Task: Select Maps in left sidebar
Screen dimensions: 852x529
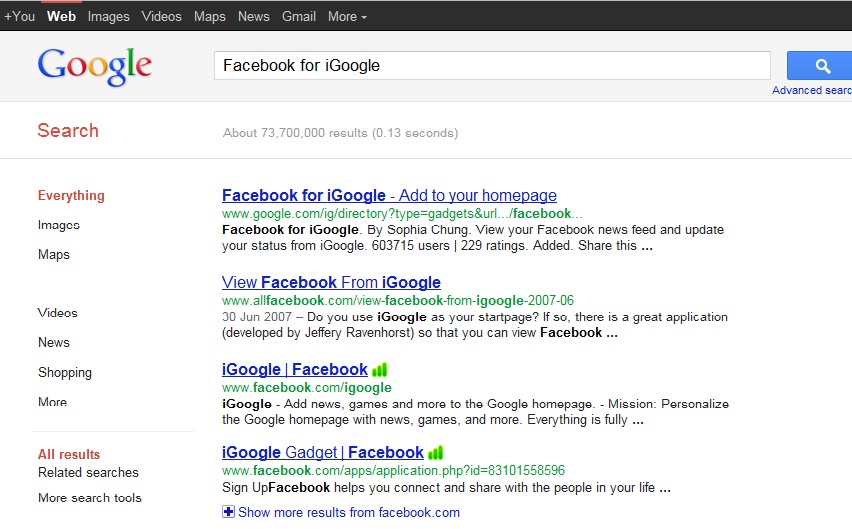Action: pos(54,254)
